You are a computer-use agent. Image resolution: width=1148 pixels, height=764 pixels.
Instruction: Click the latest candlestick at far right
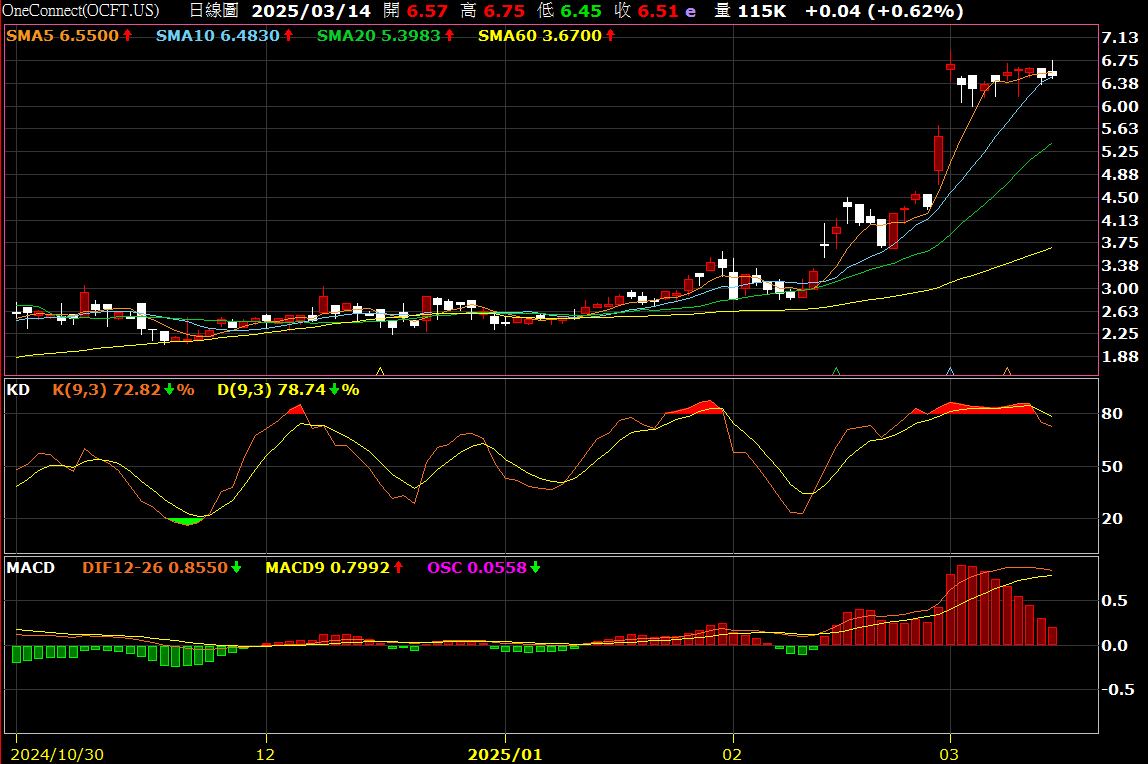[1052, 72]
